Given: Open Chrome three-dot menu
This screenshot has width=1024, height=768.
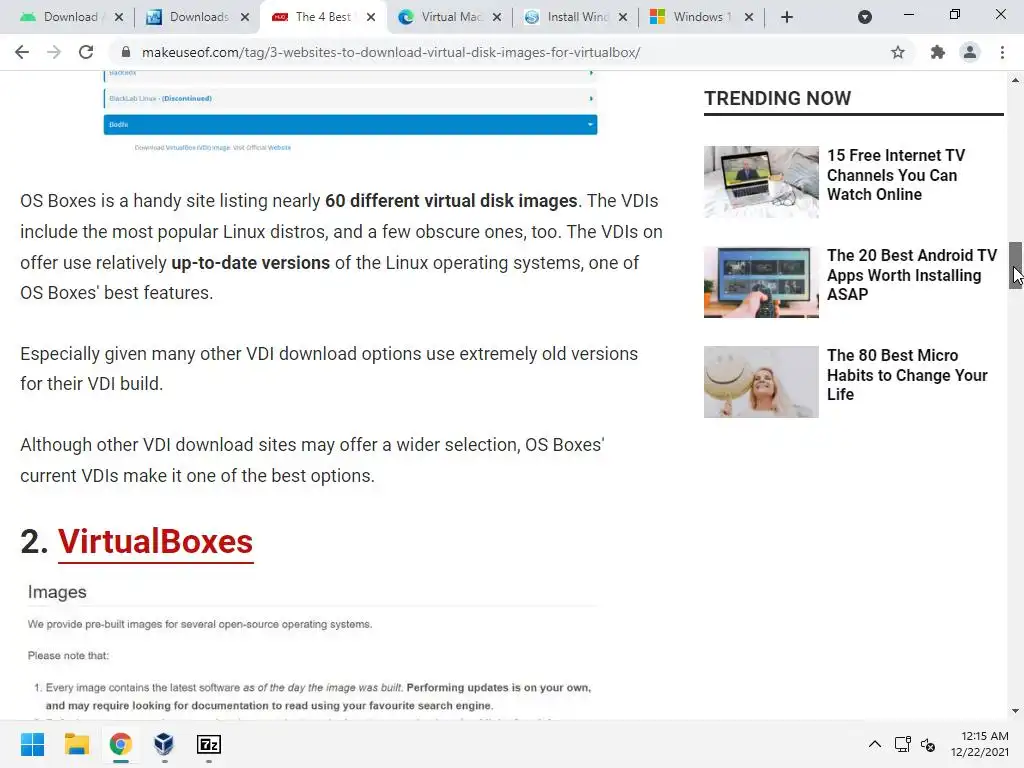Looking at the screenshot, I should 1002,52.
